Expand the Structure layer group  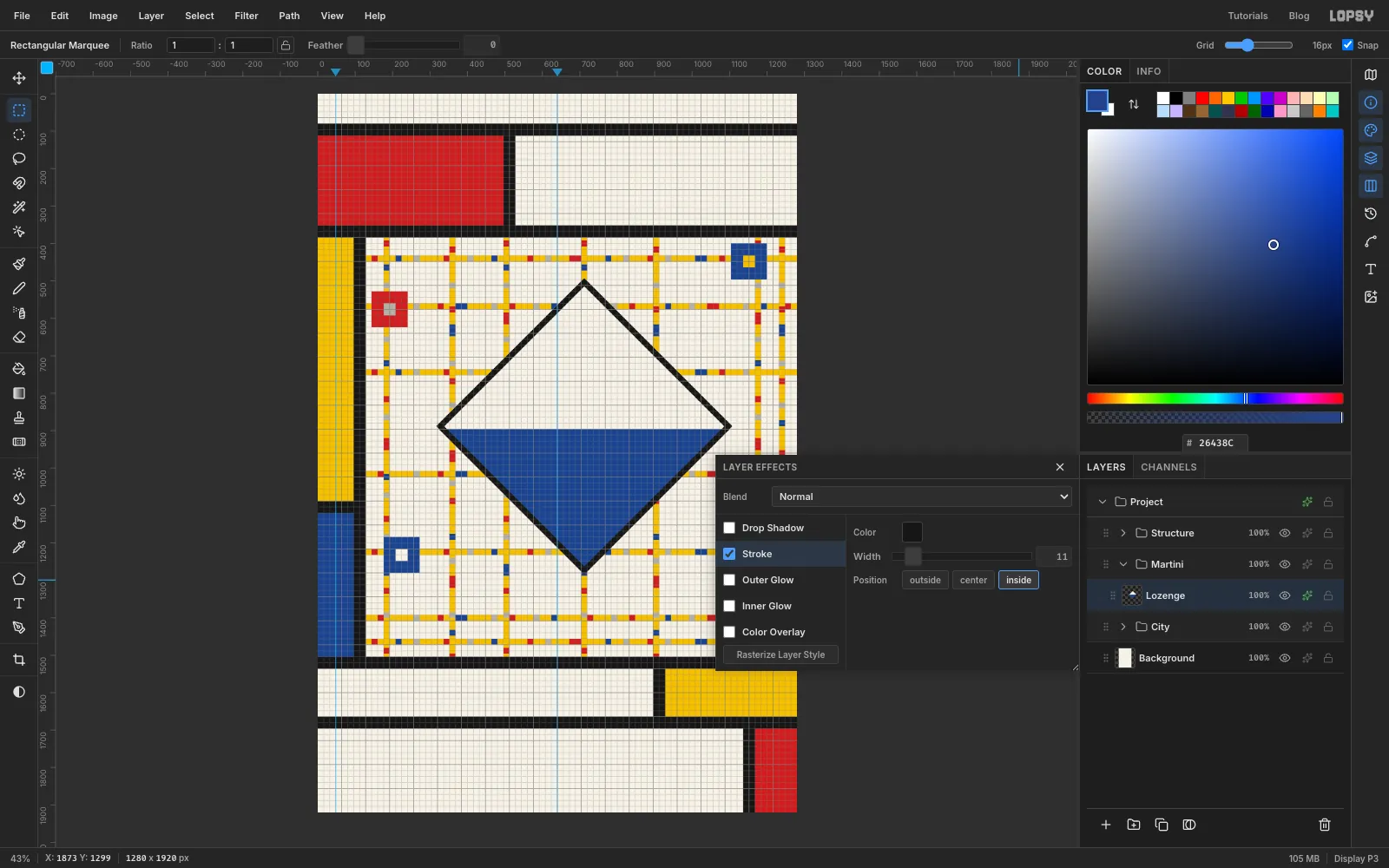tap(1123, 533)
